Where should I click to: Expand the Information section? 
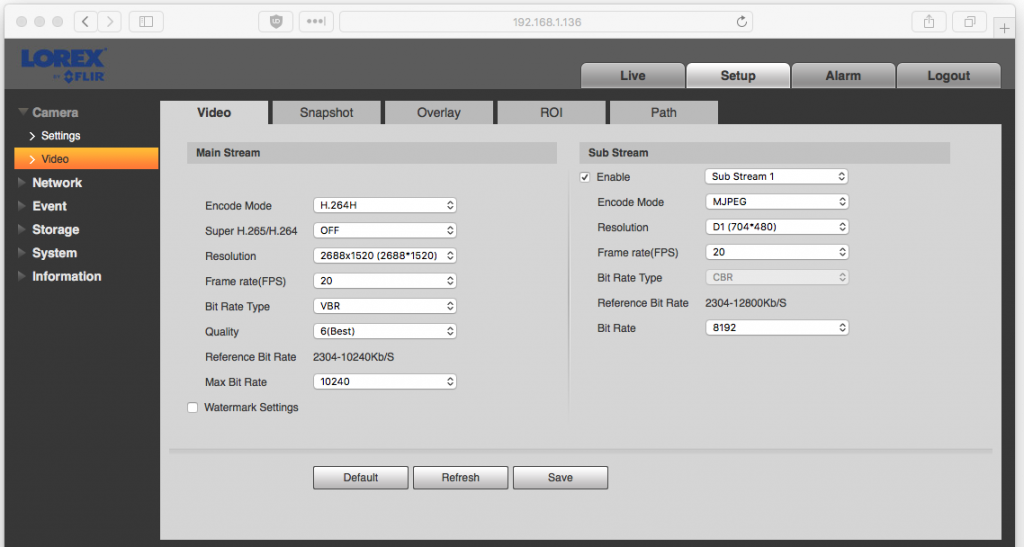coord(60,276)
